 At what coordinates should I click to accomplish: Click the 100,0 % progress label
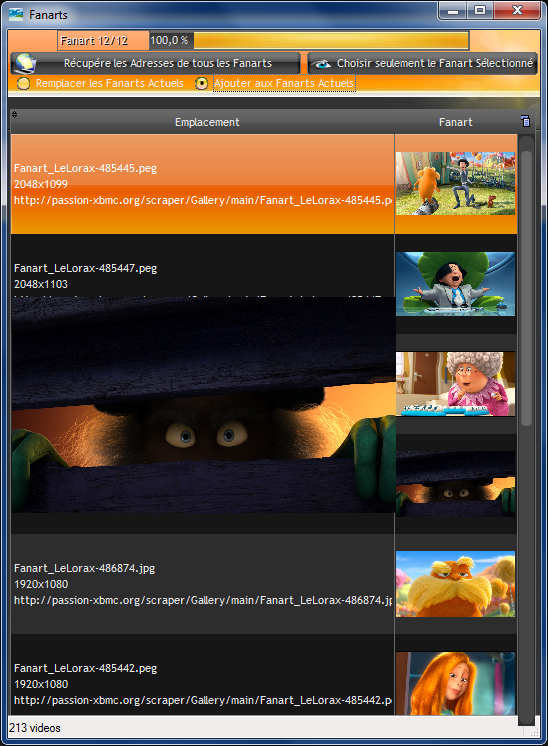[x=169, y=40]
